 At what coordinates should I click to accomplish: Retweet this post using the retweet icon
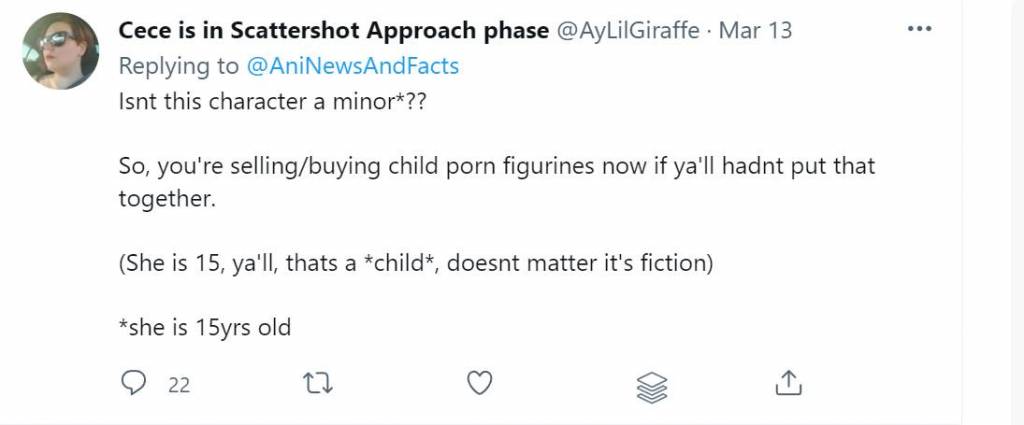320,382
